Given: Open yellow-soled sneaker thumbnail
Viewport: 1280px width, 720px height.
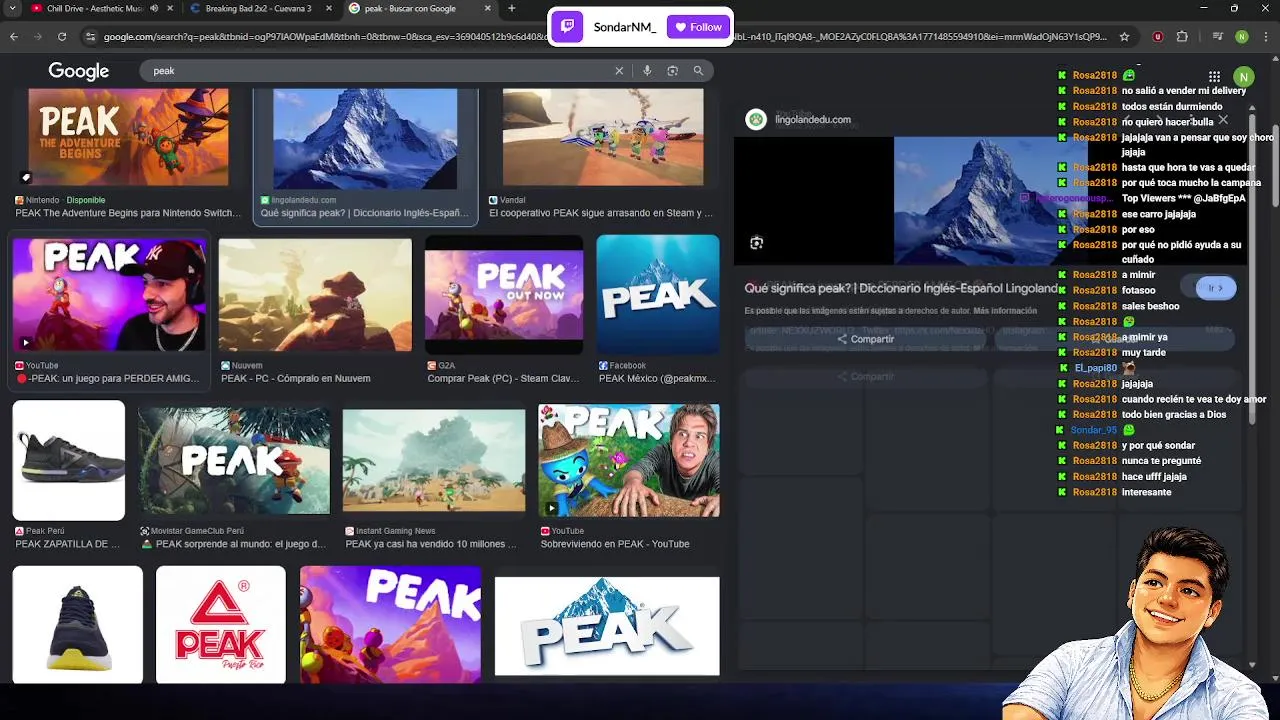Looking at the screenshot, I should pyautogui.click(x=78, y=625).
